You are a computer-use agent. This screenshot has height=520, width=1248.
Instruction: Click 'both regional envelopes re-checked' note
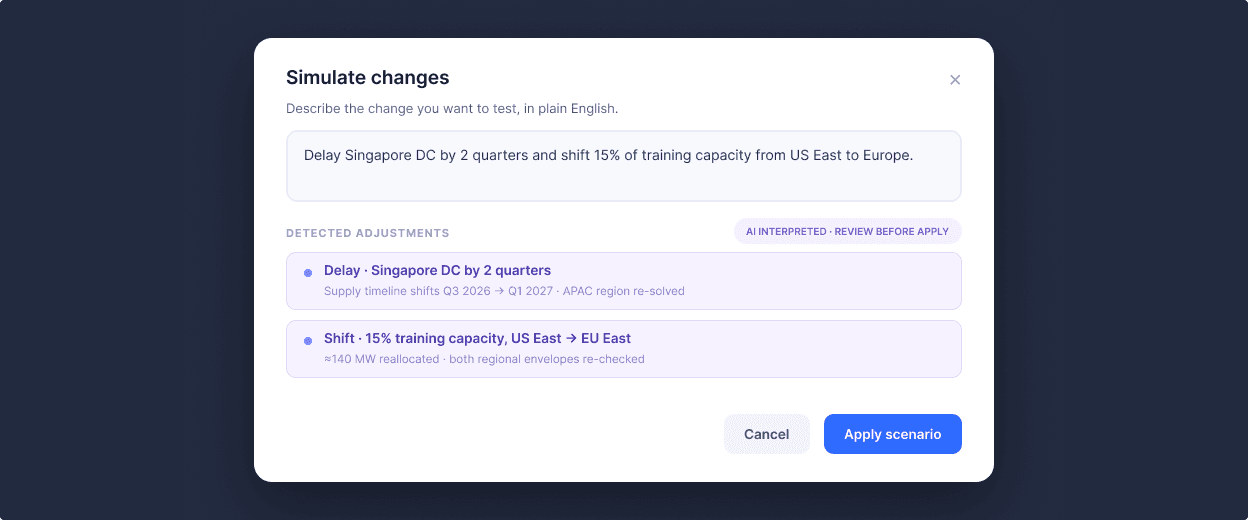(547, 359)
